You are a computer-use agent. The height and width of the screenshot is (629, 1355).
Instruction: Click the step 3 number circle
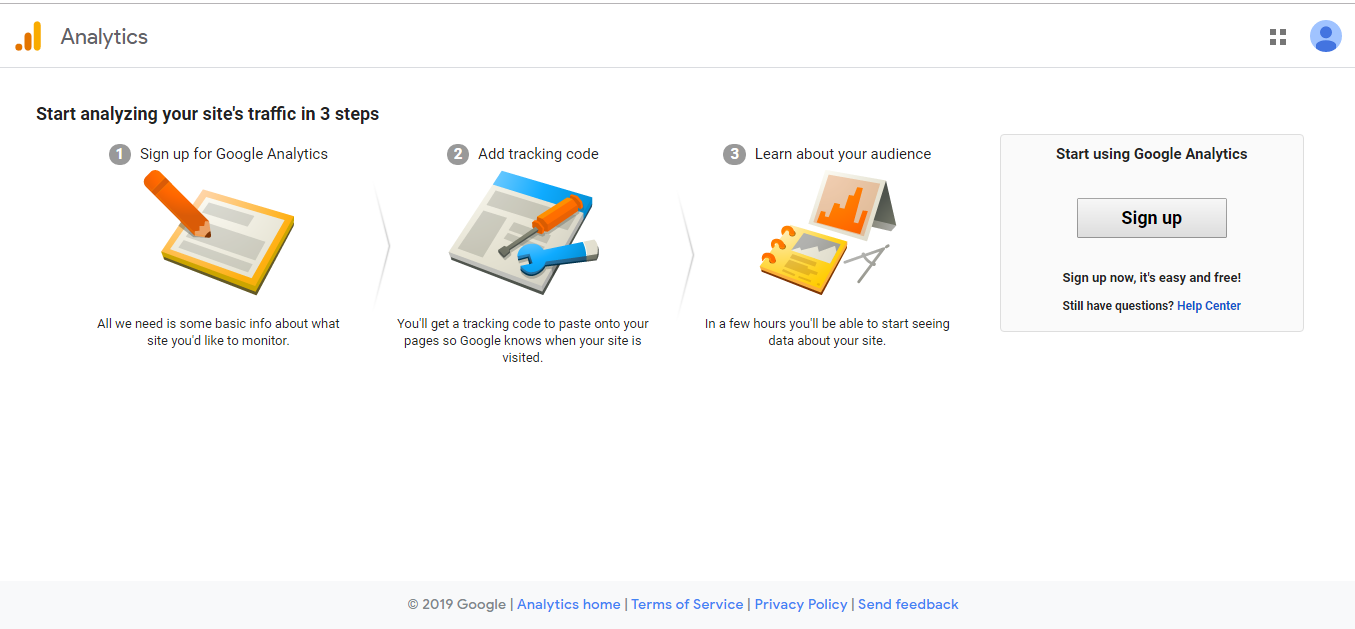[x=734, y=154]
